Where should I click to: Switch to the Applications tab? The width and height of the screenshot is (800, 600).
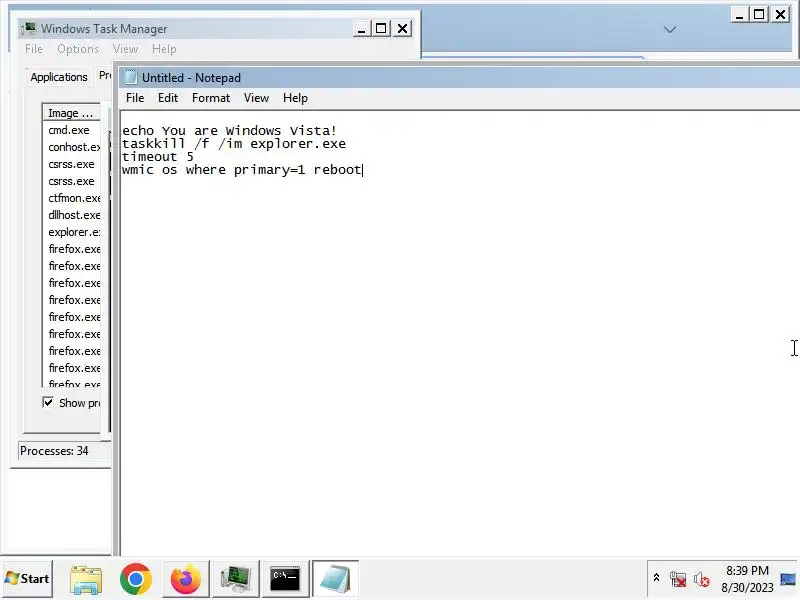pyautogui.click(x=59, y=77)
